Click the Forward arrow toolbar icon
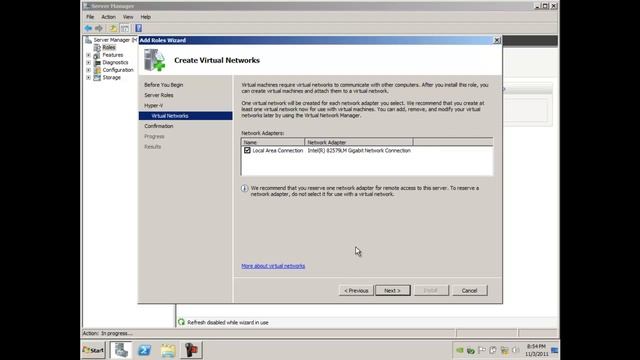Screen dimensions: 640x360 [x=99, y=28]
